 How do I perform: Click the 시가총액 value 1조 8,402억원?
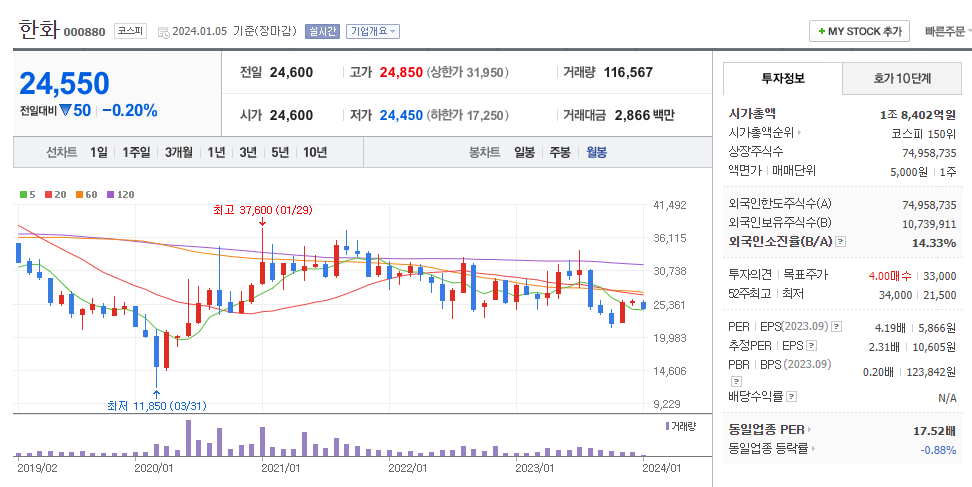pos(917,115)
